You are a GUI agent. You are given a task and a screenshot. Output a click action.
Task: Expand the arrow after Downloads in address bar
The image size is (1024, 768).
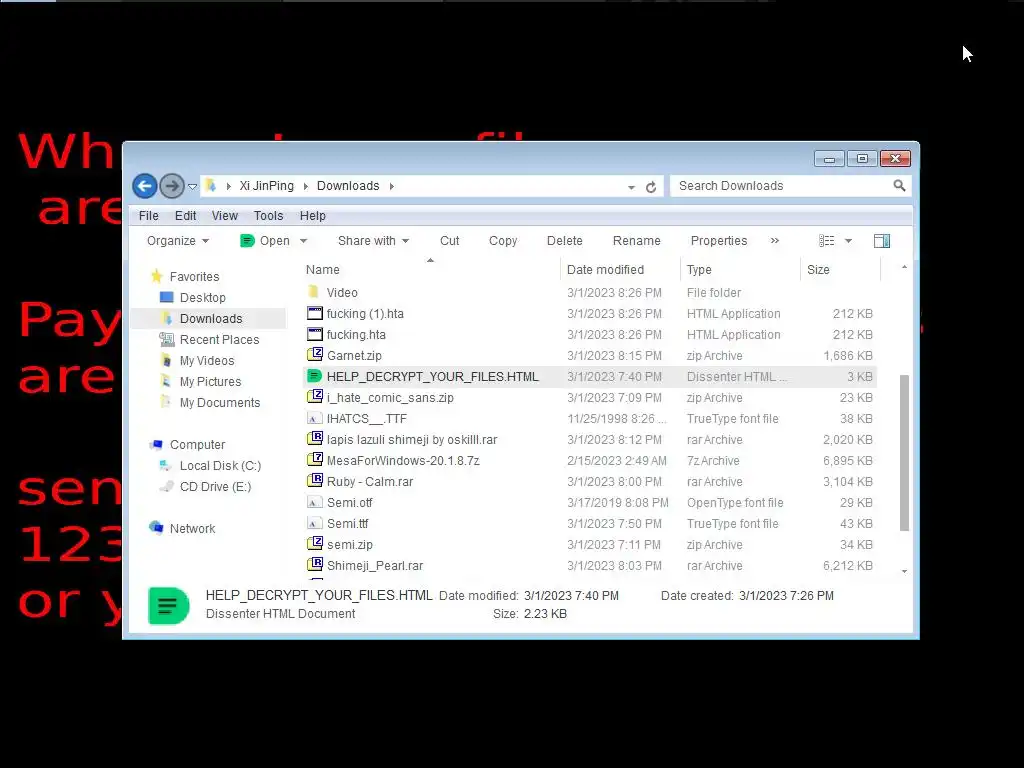click(x=392, y=186)
